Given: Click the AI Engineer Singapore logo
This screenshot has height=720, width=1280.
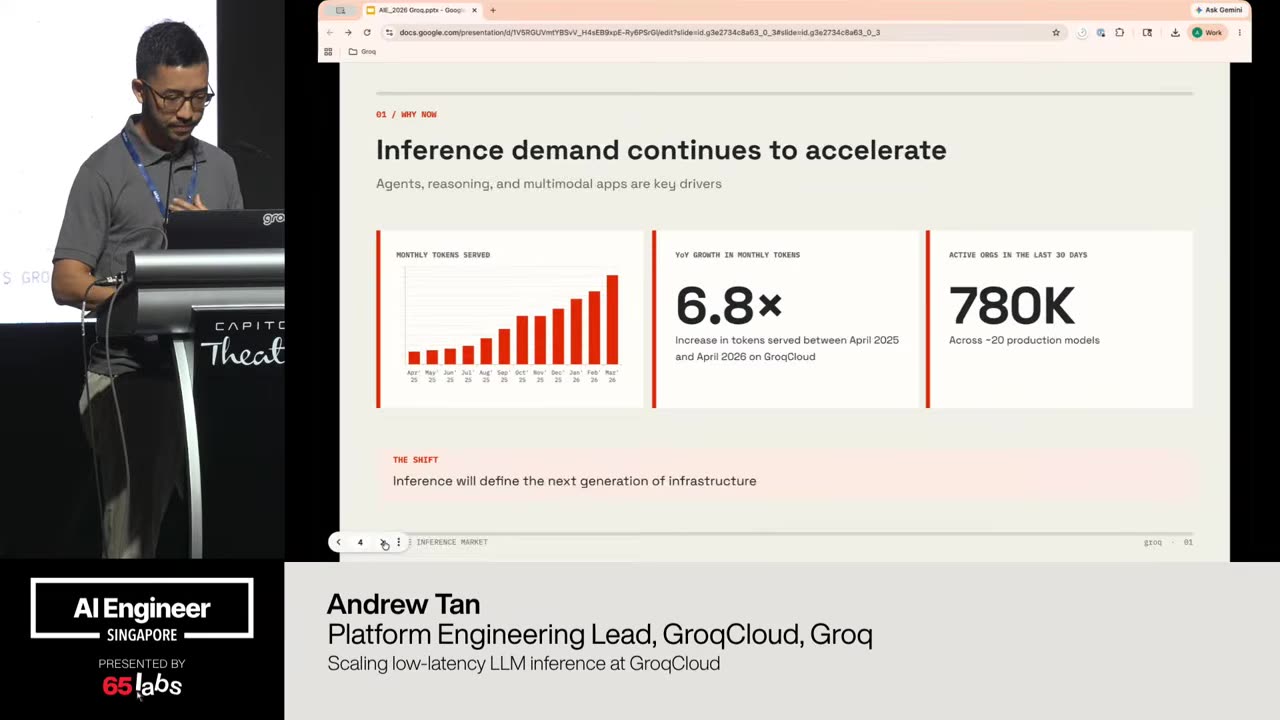Looking at the screenshot, I should pos(142,609).
